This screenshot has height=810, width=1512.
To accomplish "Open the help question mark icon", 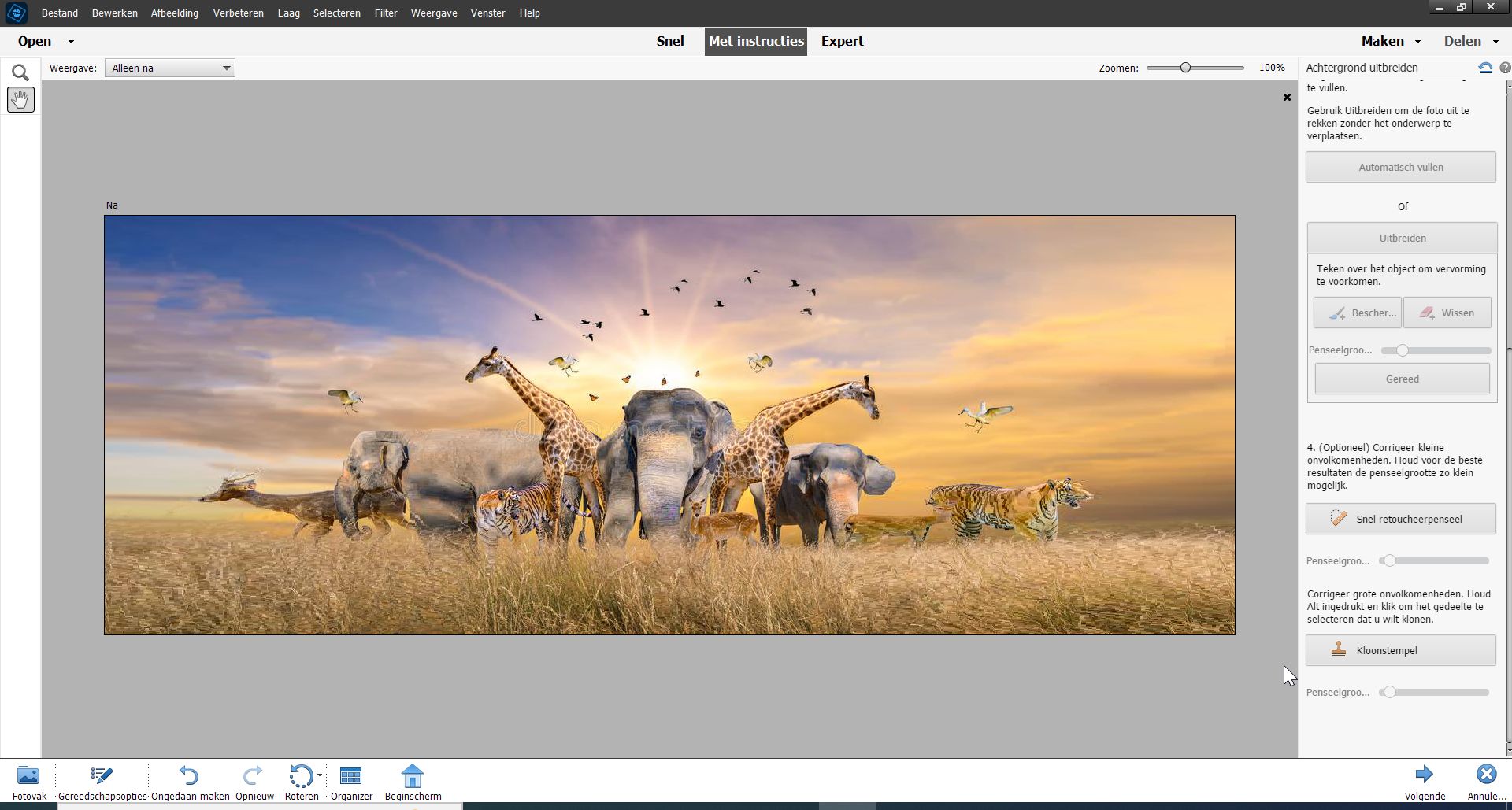I will pyautogui.click(x=1505, y=68).
